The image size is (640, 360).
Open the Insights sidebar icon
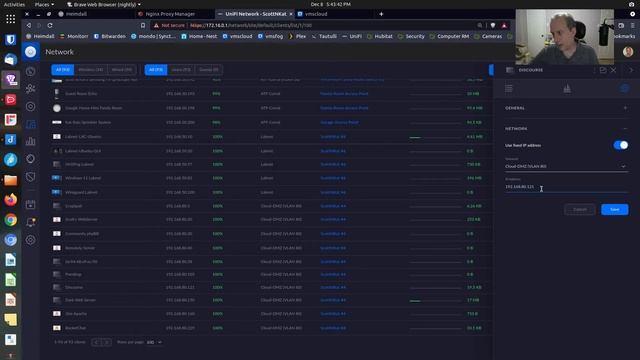click(31, 159)
